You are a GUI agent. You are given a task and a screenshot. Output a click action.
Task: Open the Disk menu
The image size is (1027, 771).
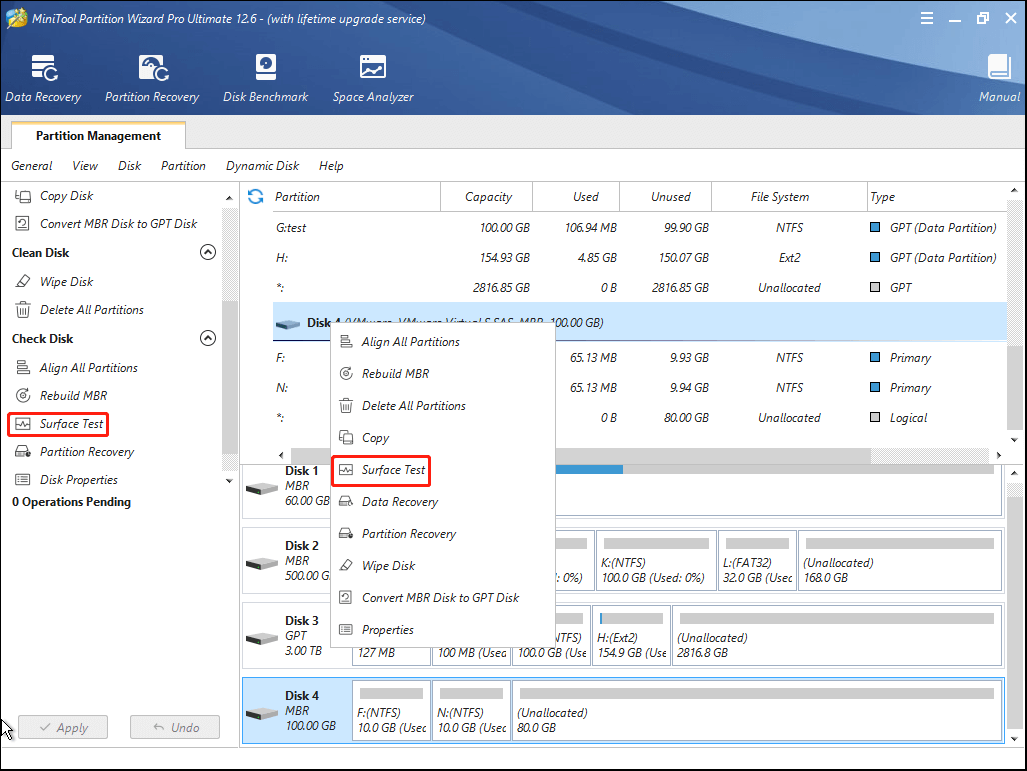click(130, 166)
